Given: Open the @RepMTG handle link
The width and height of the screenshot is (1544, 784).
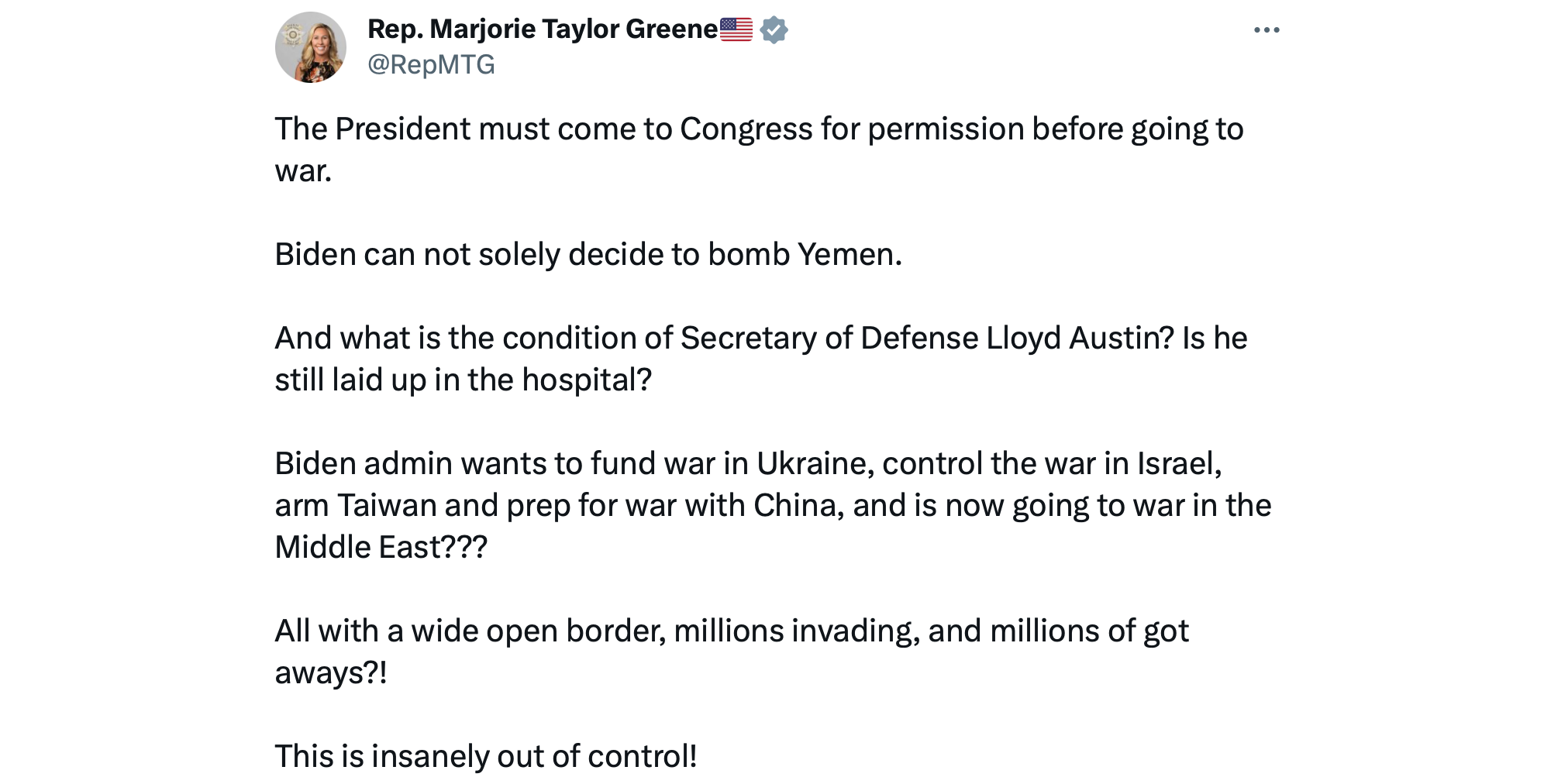Looking at the screenshot, I should (431, 64).
